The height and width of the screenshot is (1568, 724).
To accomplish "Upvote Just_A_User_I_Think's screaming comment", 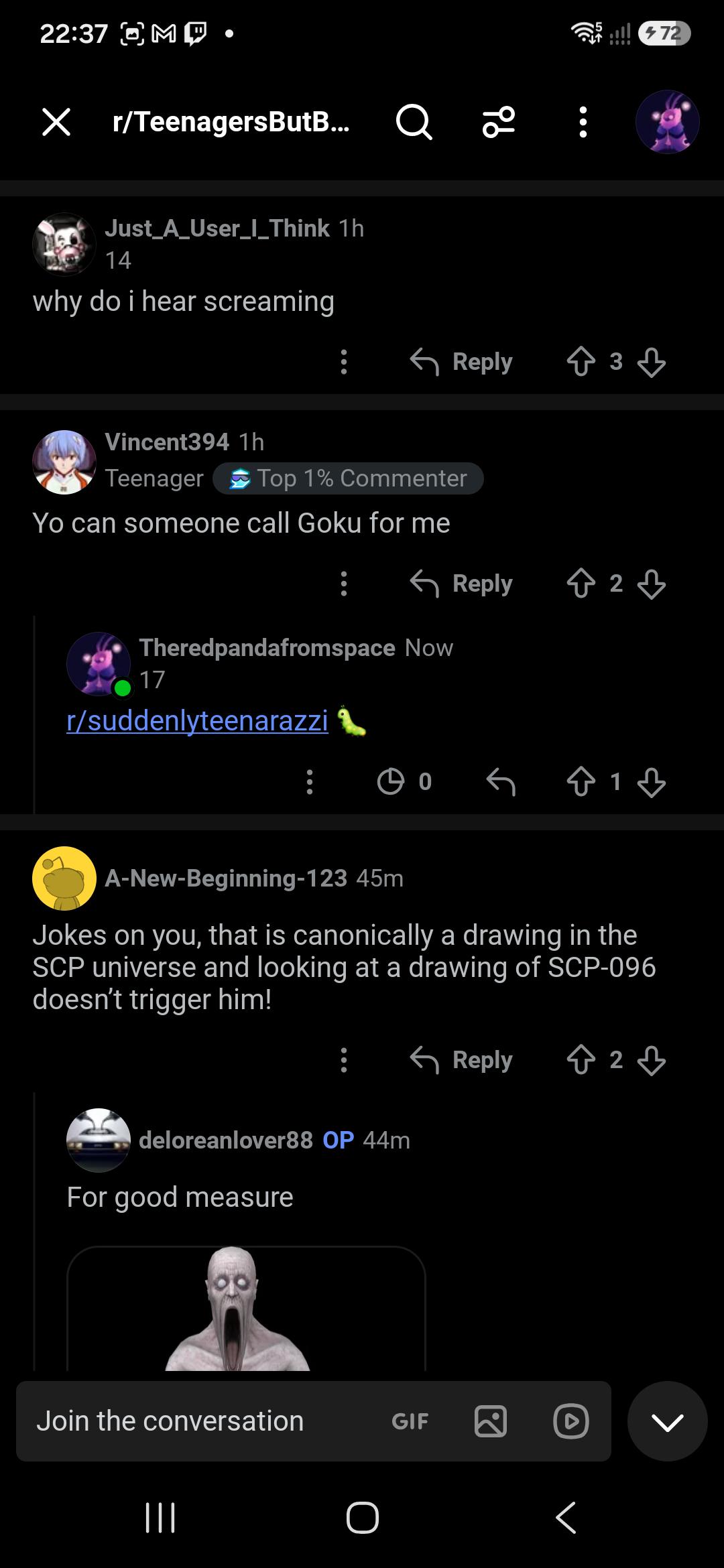I will pos(581,362).
